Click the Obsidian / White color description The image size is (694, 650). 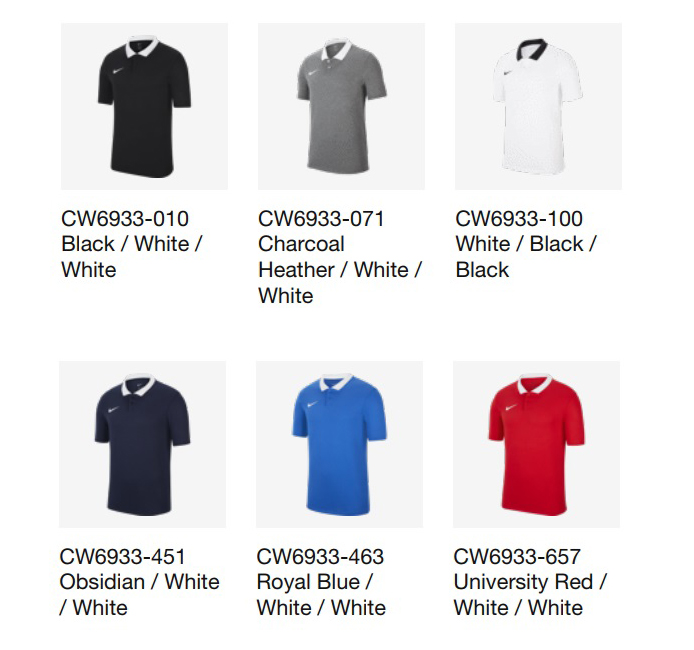pos(139,595)
